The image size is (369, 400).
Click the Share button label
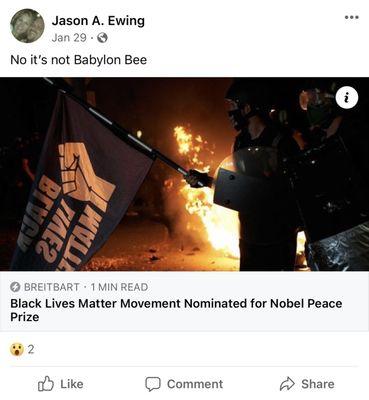pyautogui.click(x=318, y=384)
